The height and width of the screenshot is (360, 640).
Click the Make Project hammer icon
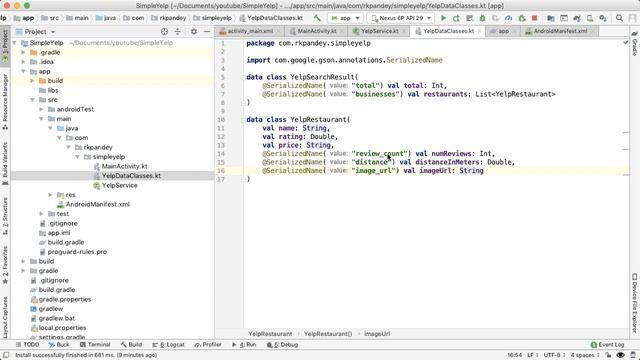[x=317, y=18]
